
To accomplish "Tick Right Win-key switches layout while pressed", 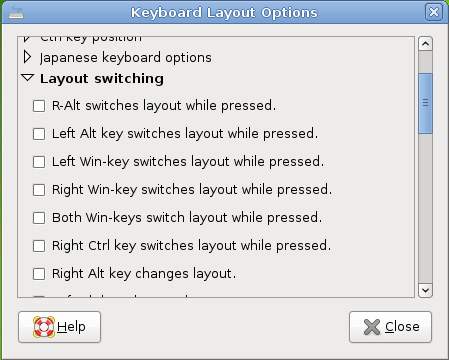I will 39,190.
